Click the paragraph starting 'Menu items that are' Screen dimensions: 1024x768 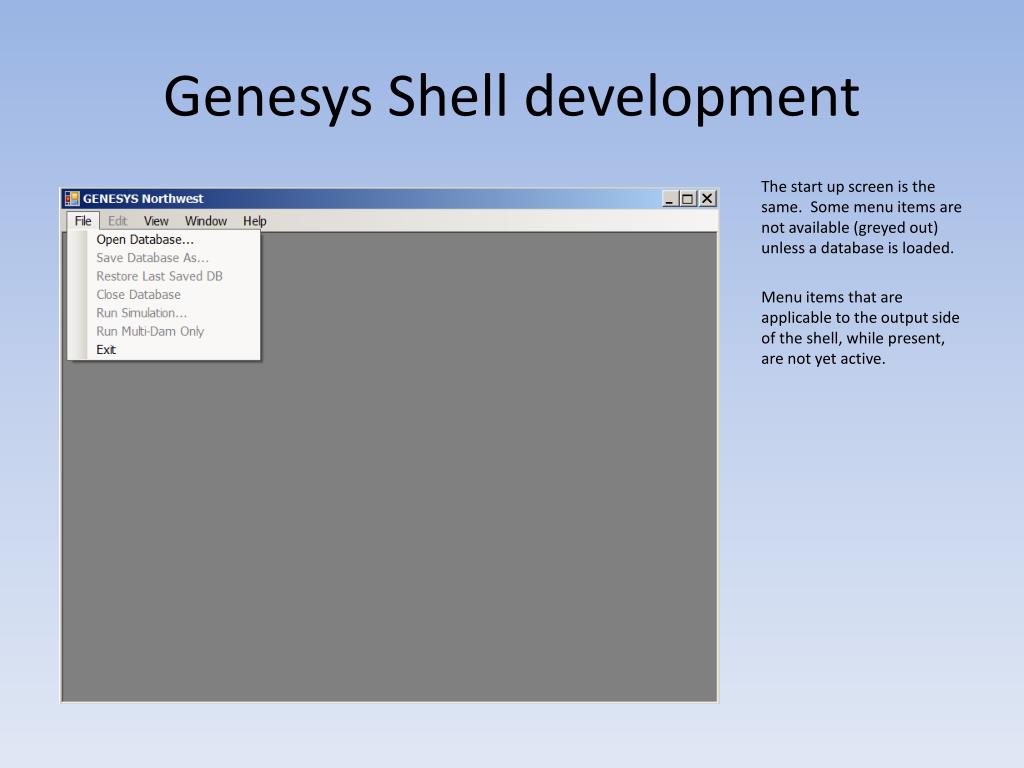point(860,328)
